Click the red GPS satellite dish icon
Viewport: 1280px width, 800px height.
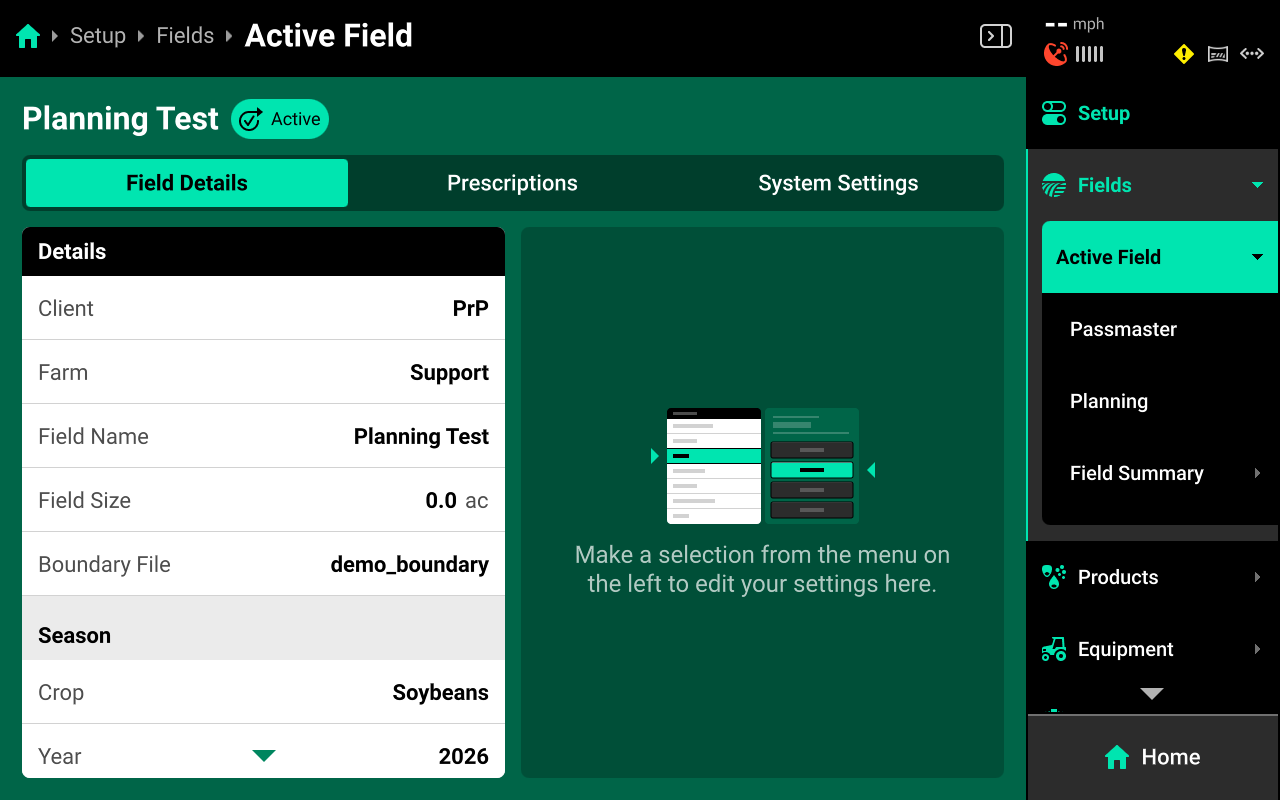[x=1055, y=54]
